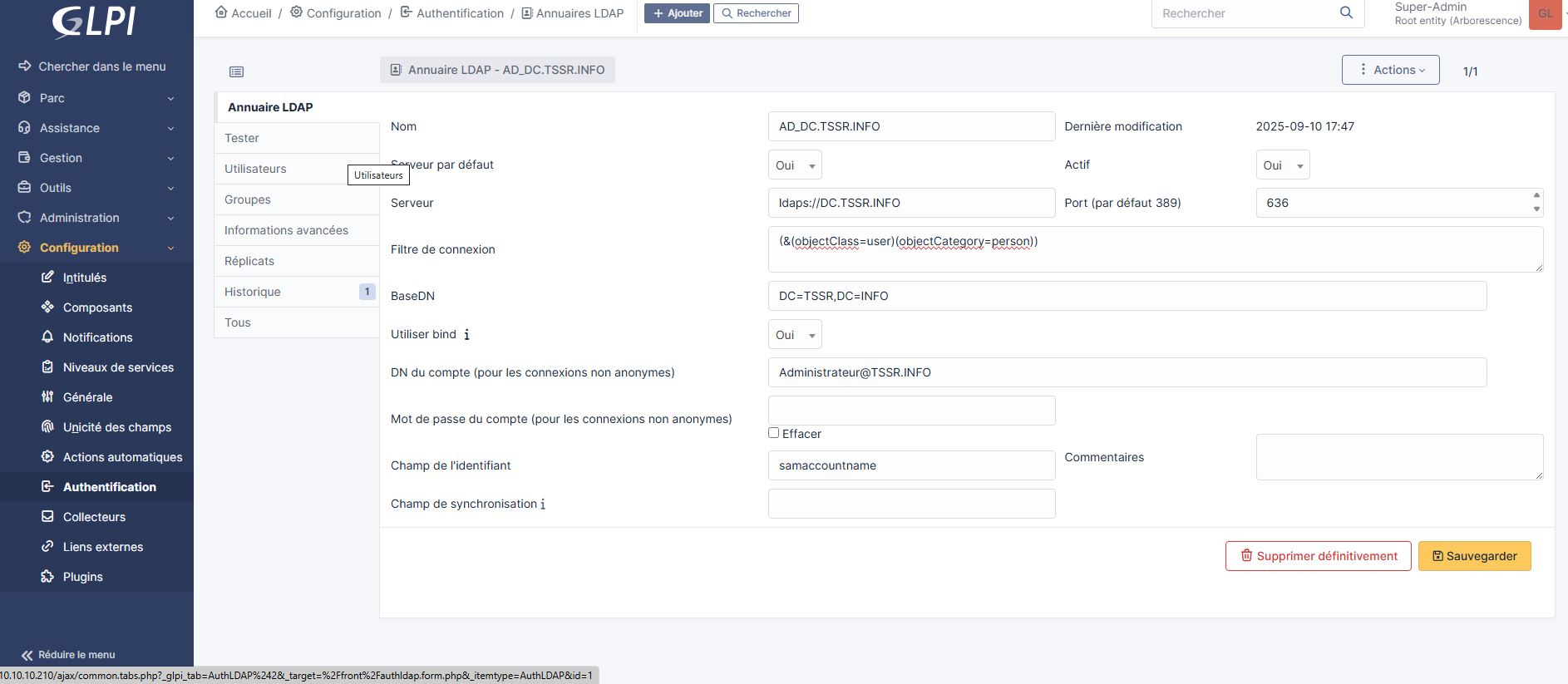The width and height of the screenshot is (1568, 684).
Task: Click Supprimer définitivement button
Action: [1318, 556]
